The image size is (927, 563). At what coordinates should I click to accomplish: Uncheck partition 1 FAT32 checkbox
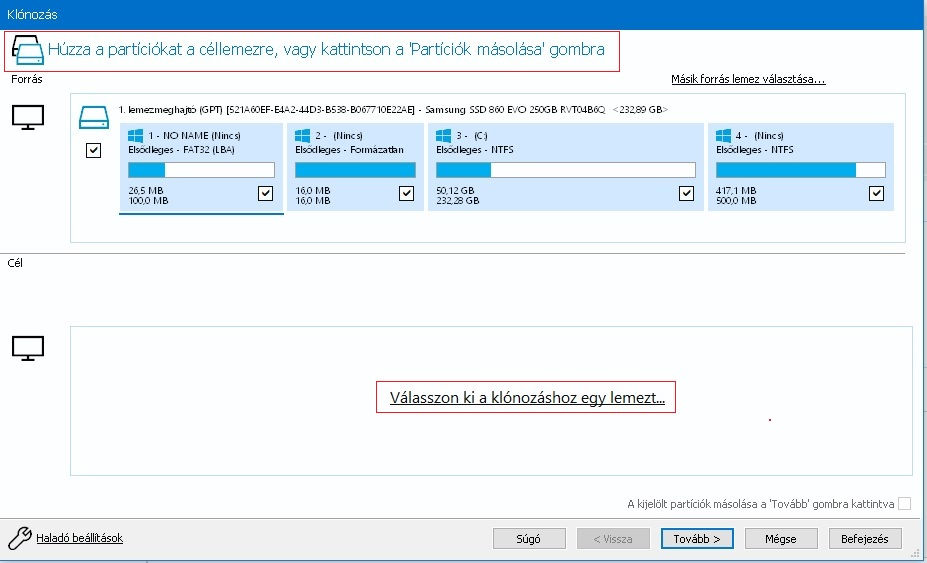point(265,194)
